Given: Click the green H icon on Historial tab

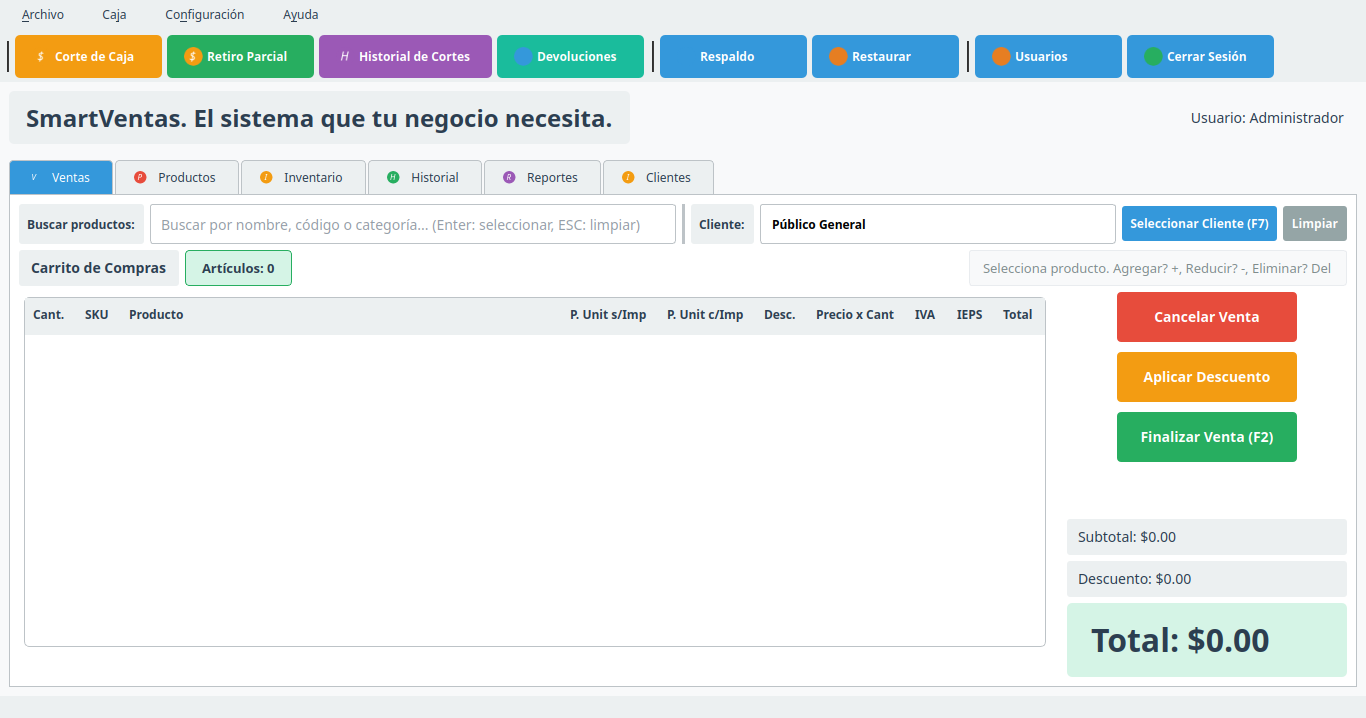Looking at the screenshot, I should [x=393, y=177].
